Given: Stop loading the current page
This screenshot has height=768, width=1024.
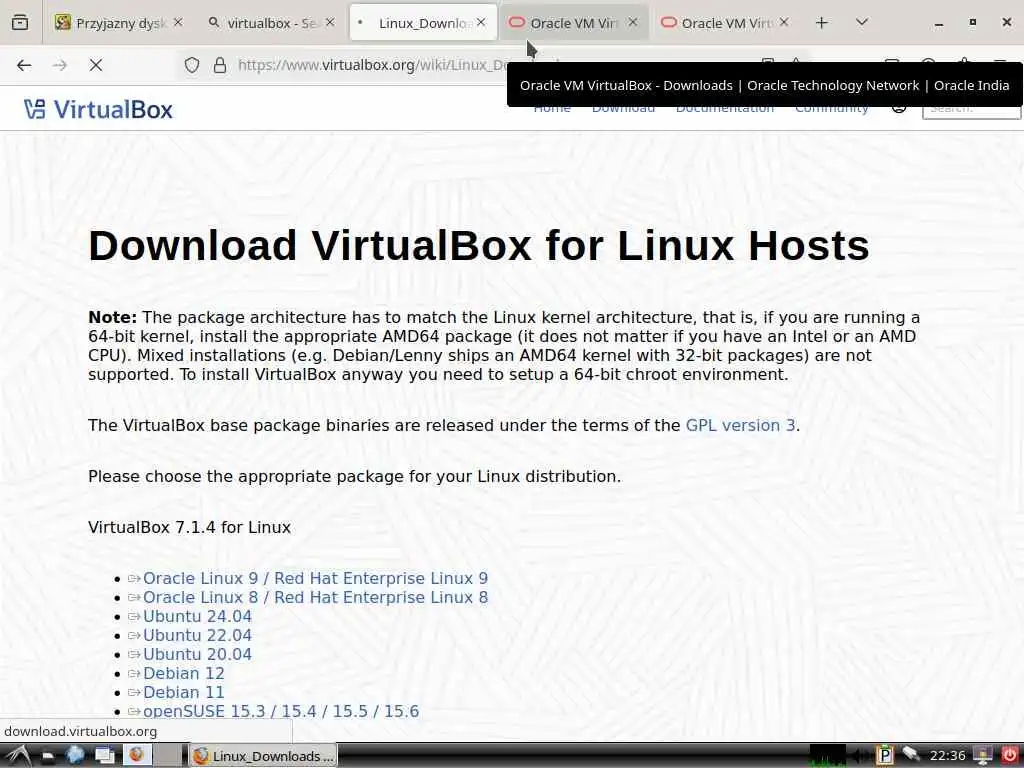Looking at the screenshot, I should (96, 65).
